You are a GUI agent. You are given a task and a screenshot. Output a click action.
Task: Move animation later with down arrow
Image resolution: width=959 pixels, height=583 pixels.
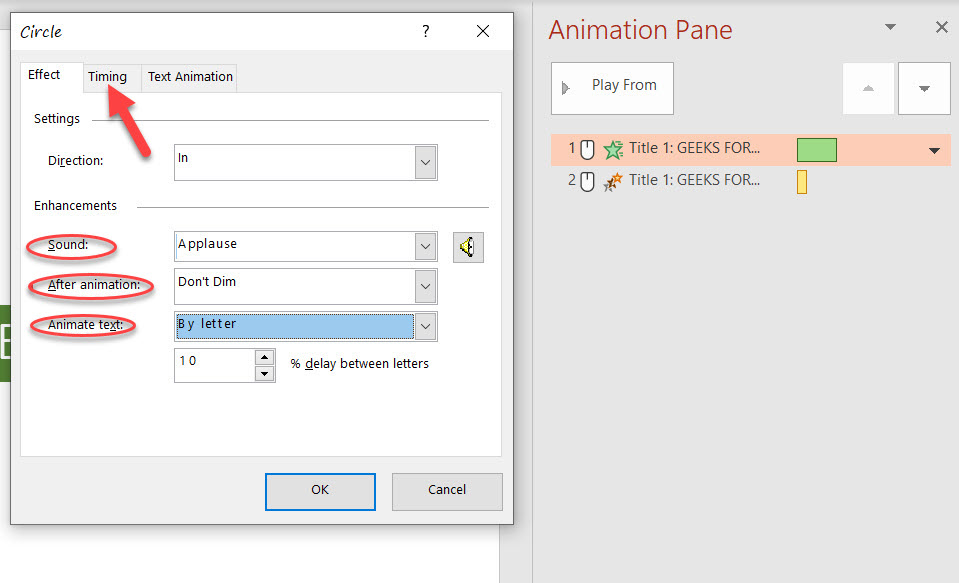924,88
